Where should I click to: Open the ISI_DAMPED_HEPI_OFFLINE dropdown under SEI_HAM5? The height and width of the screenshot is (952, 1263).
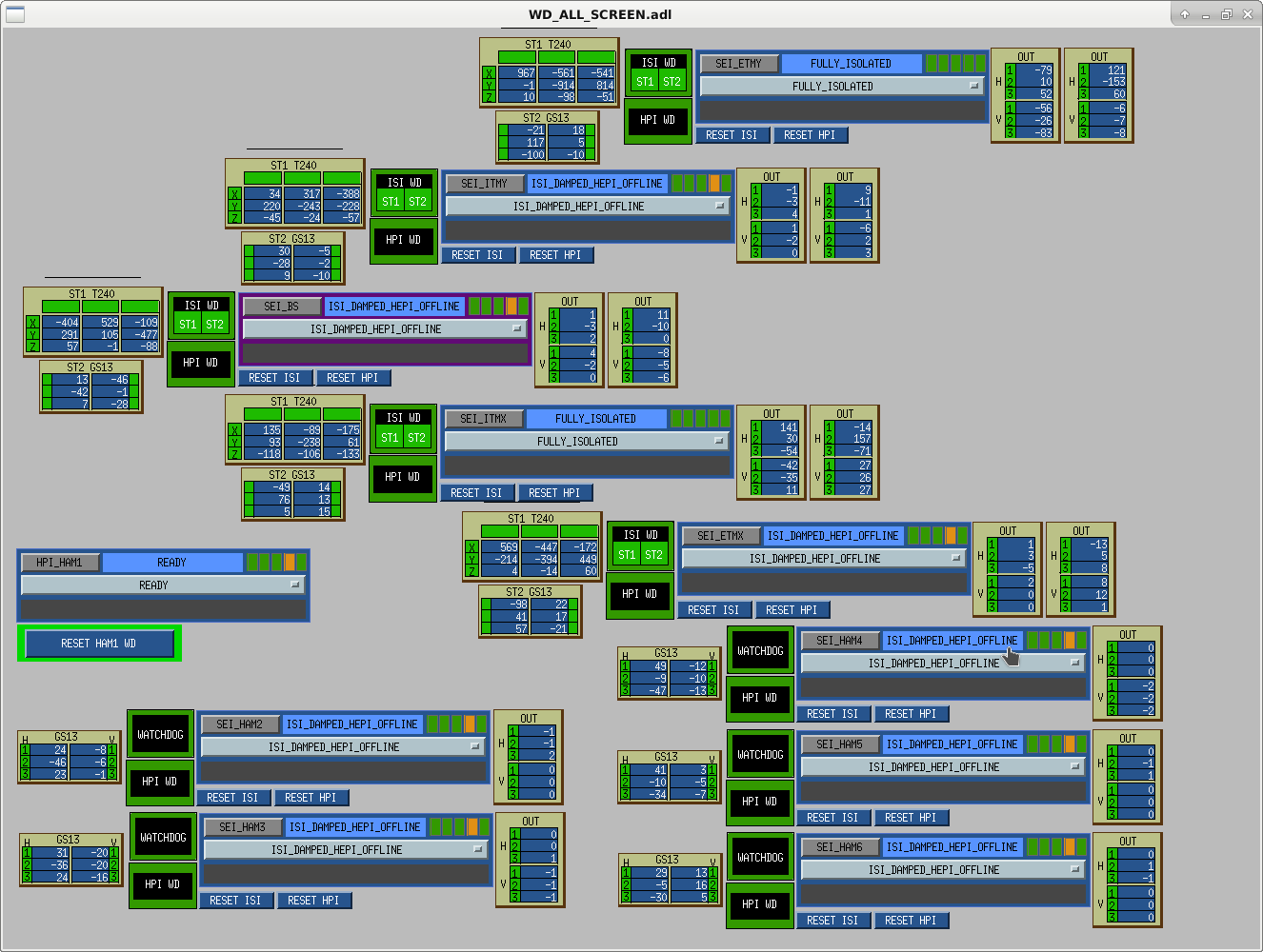(943, 767)
